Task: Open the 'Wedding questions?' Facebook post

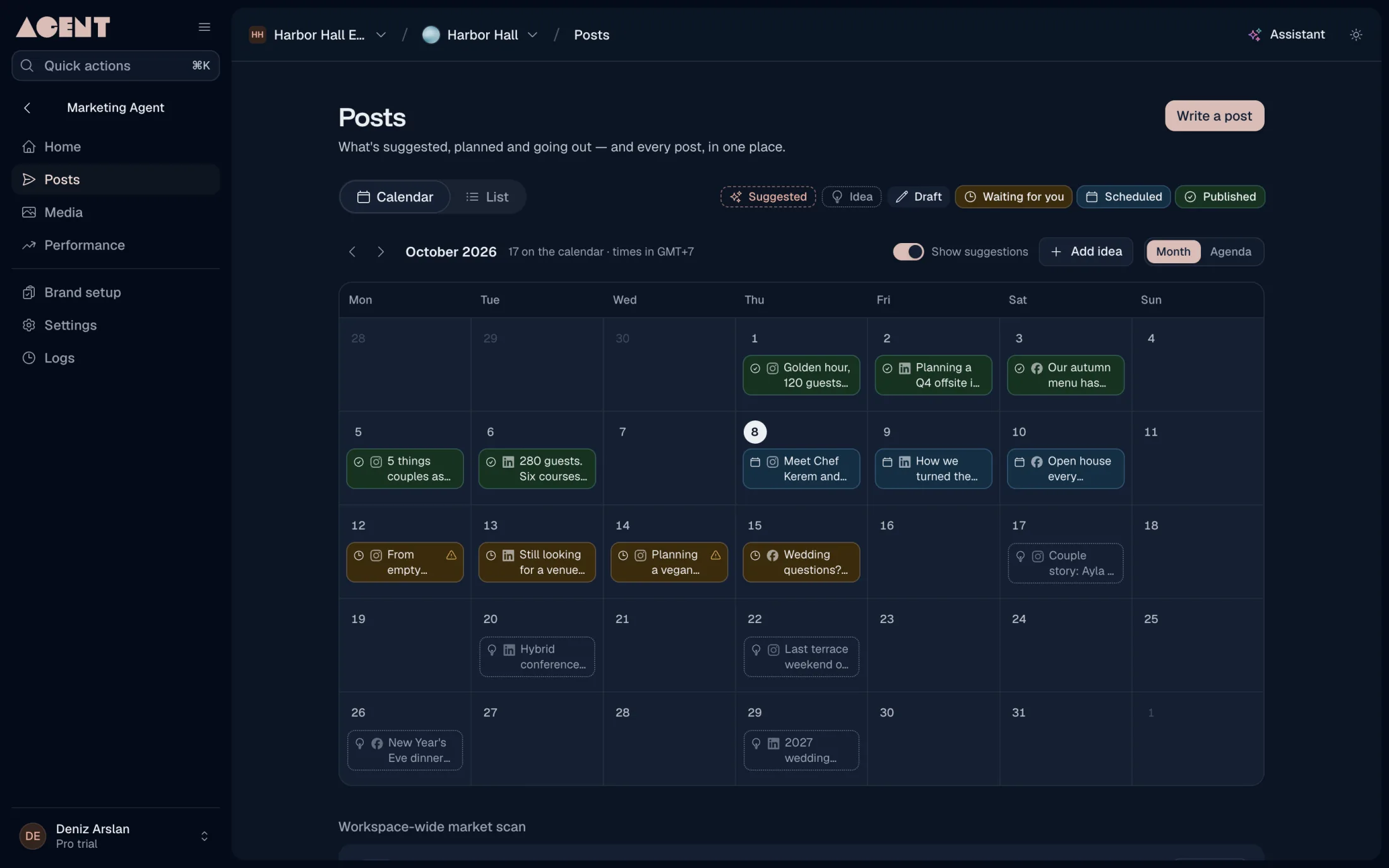Action: tap(801, 562)
